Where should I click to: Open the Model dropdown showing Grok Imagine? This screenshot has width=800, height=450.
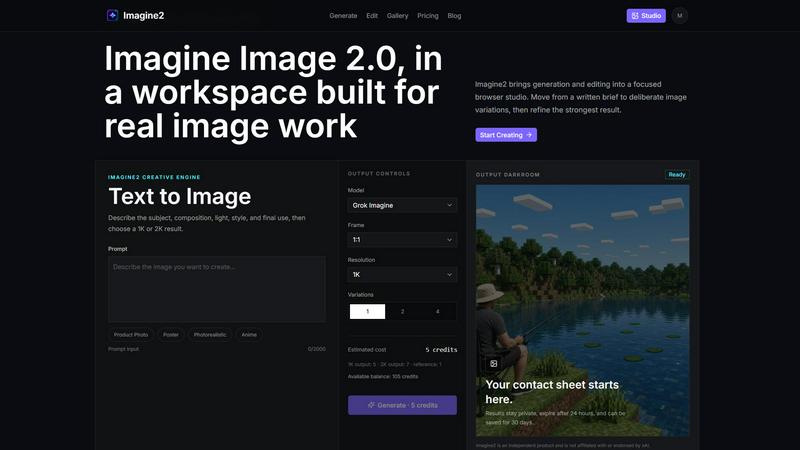(x=402, y=205)
